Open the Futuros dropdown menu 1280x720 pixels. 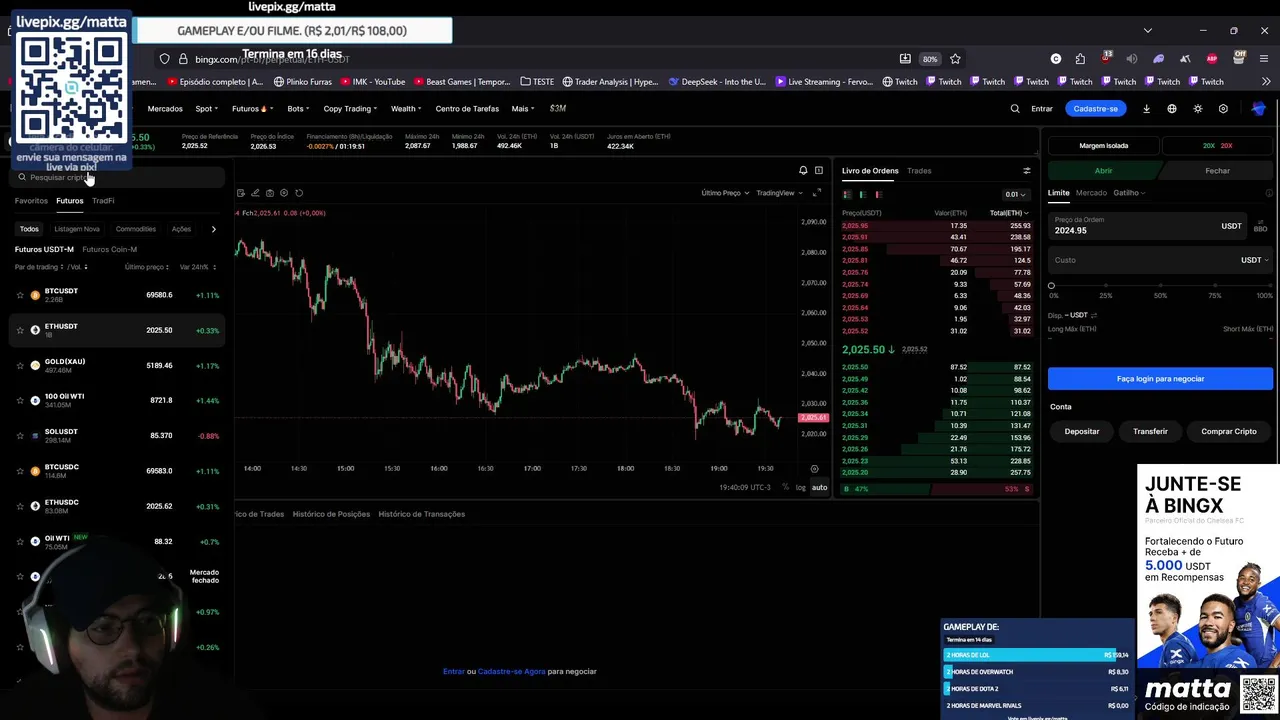(252, 109)
